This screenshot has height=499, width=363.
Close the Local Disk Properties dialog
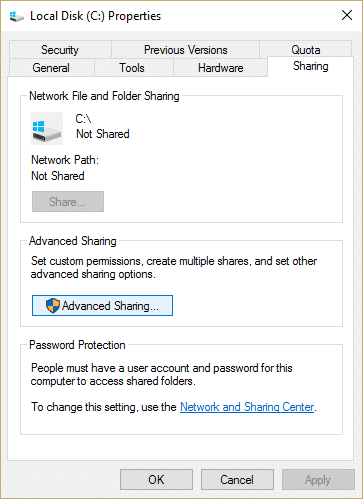347,15
